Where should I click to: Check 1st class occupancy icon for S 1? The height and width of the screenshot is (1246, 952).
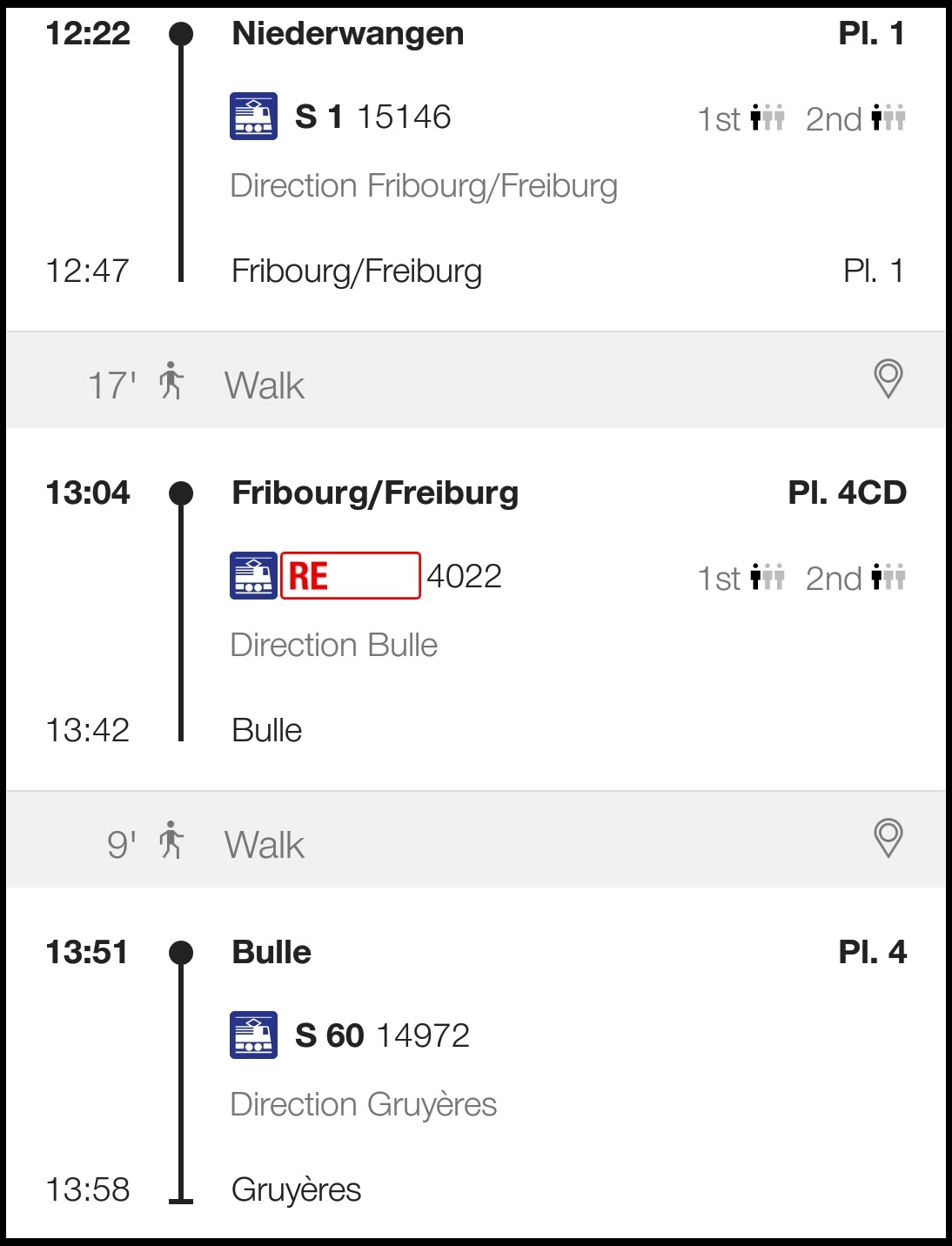point(768,117)
